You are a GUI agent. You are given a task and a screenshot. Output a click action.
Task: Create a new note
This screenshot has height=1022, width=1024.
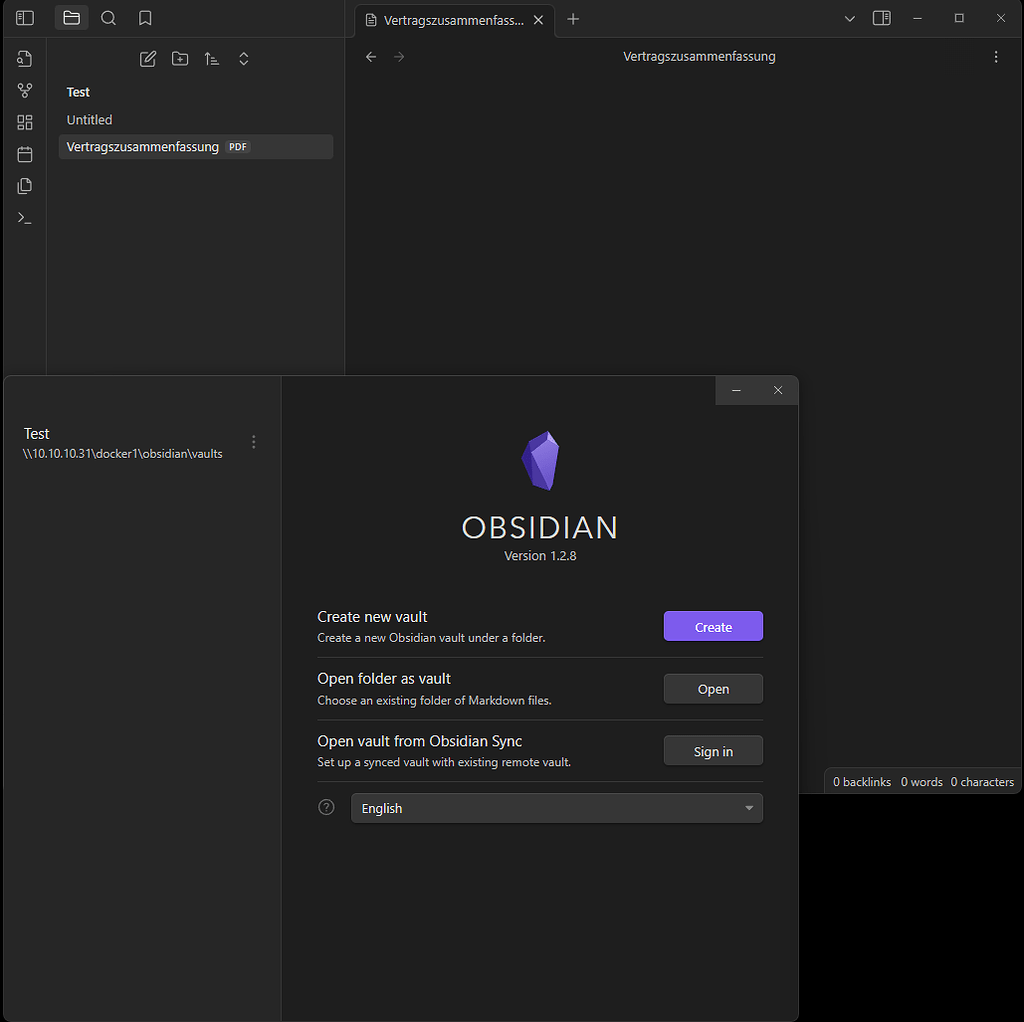click(x=147, y=59)
